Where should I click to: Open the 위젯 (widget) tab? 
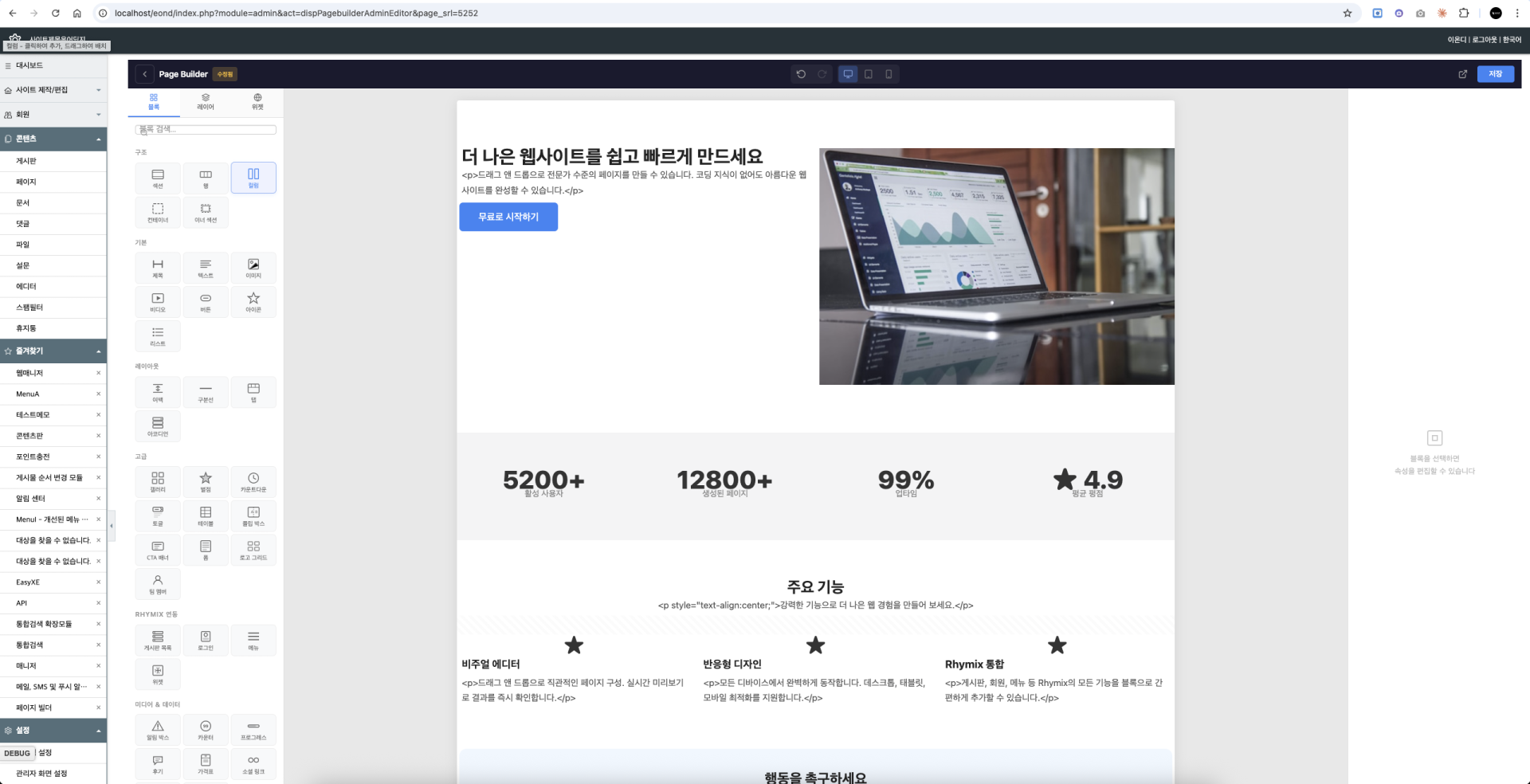(x=257, y=101)
